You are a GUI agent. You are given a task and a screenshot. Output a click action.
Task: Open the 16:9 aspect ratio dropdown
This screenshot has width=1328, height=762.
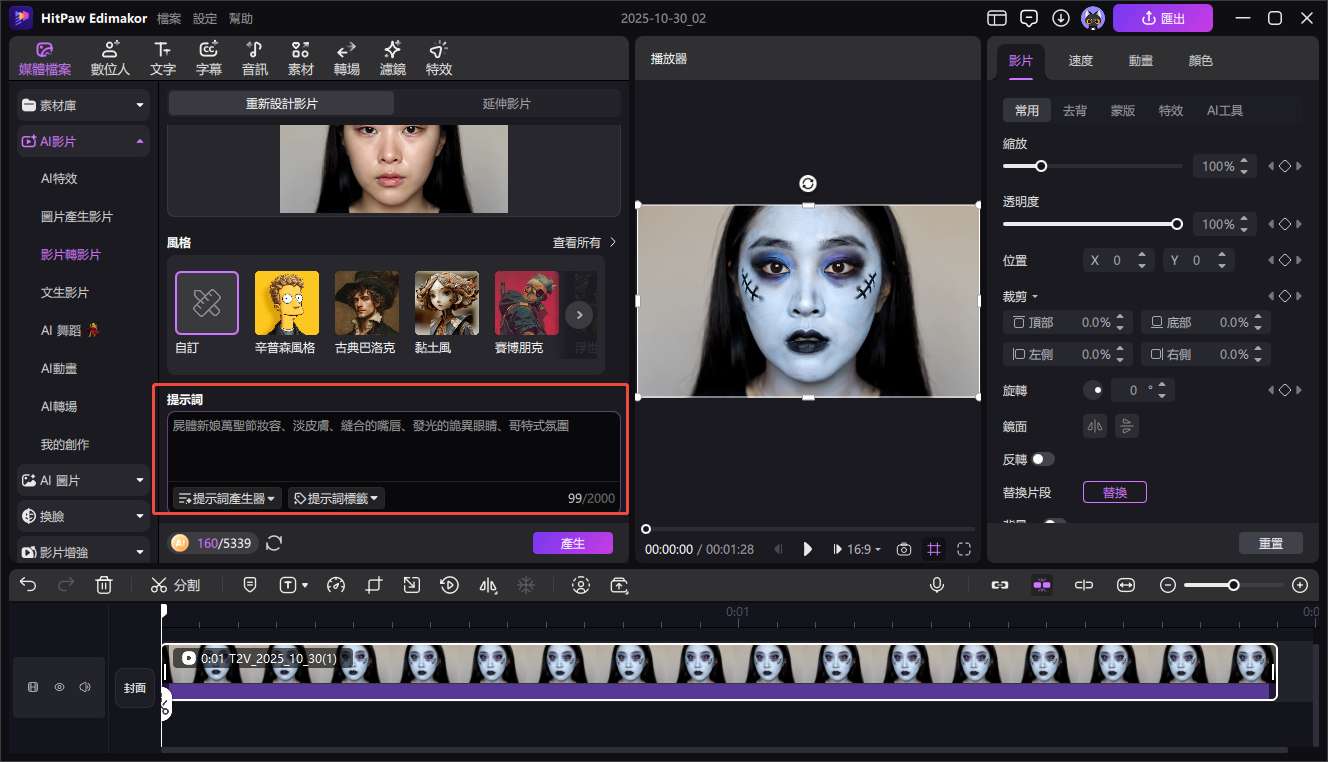tap(857, 548)
